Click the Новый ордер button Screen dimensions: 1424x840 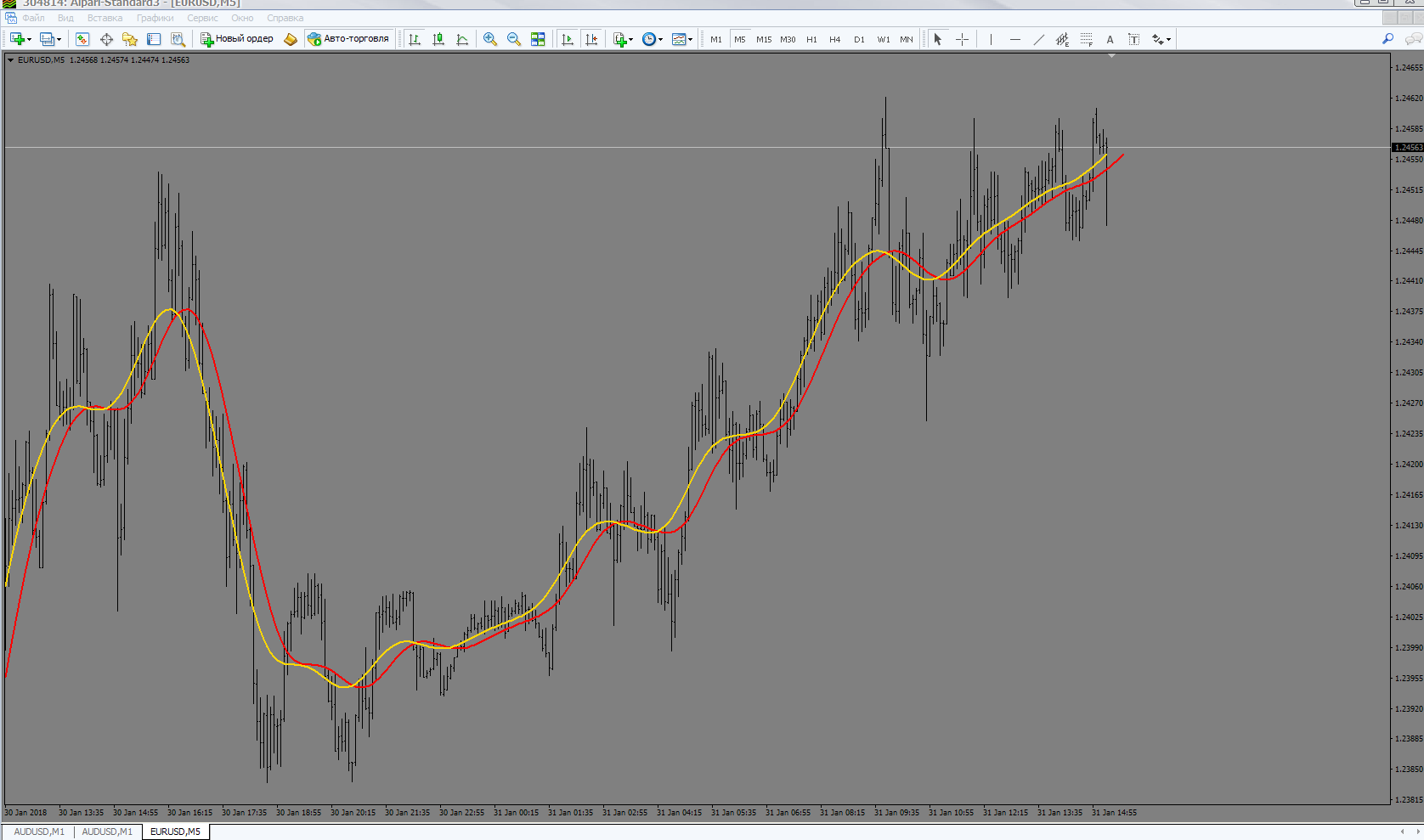[237, 39]
